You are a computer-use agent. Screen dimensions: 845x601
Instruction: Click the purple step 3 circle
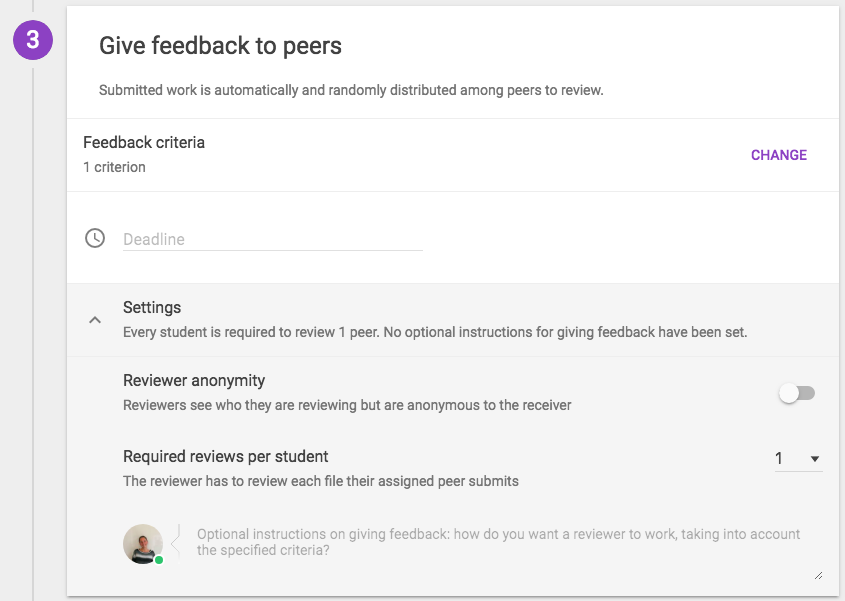tap(33, 40)
